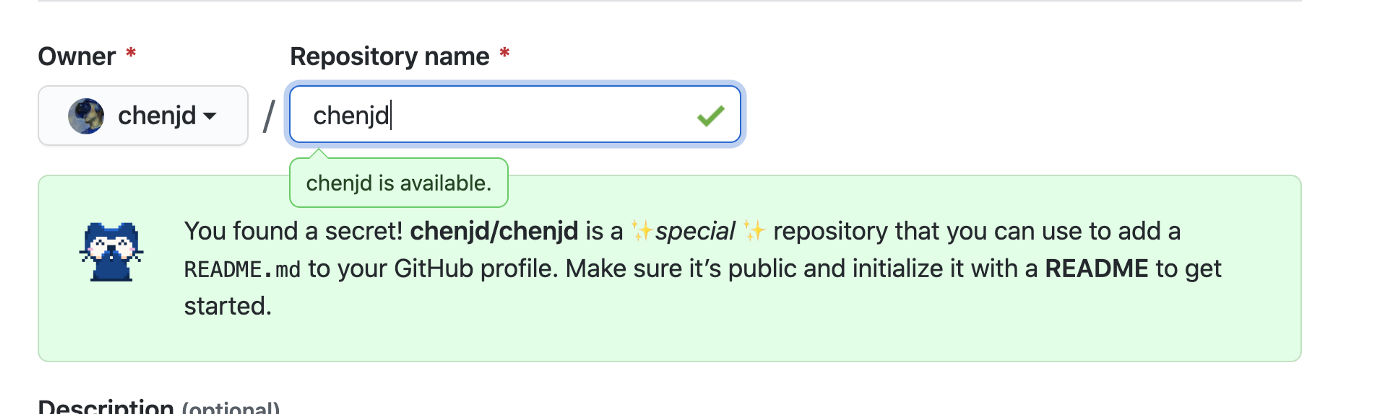Focus the Repository name text field

[515, 115]
